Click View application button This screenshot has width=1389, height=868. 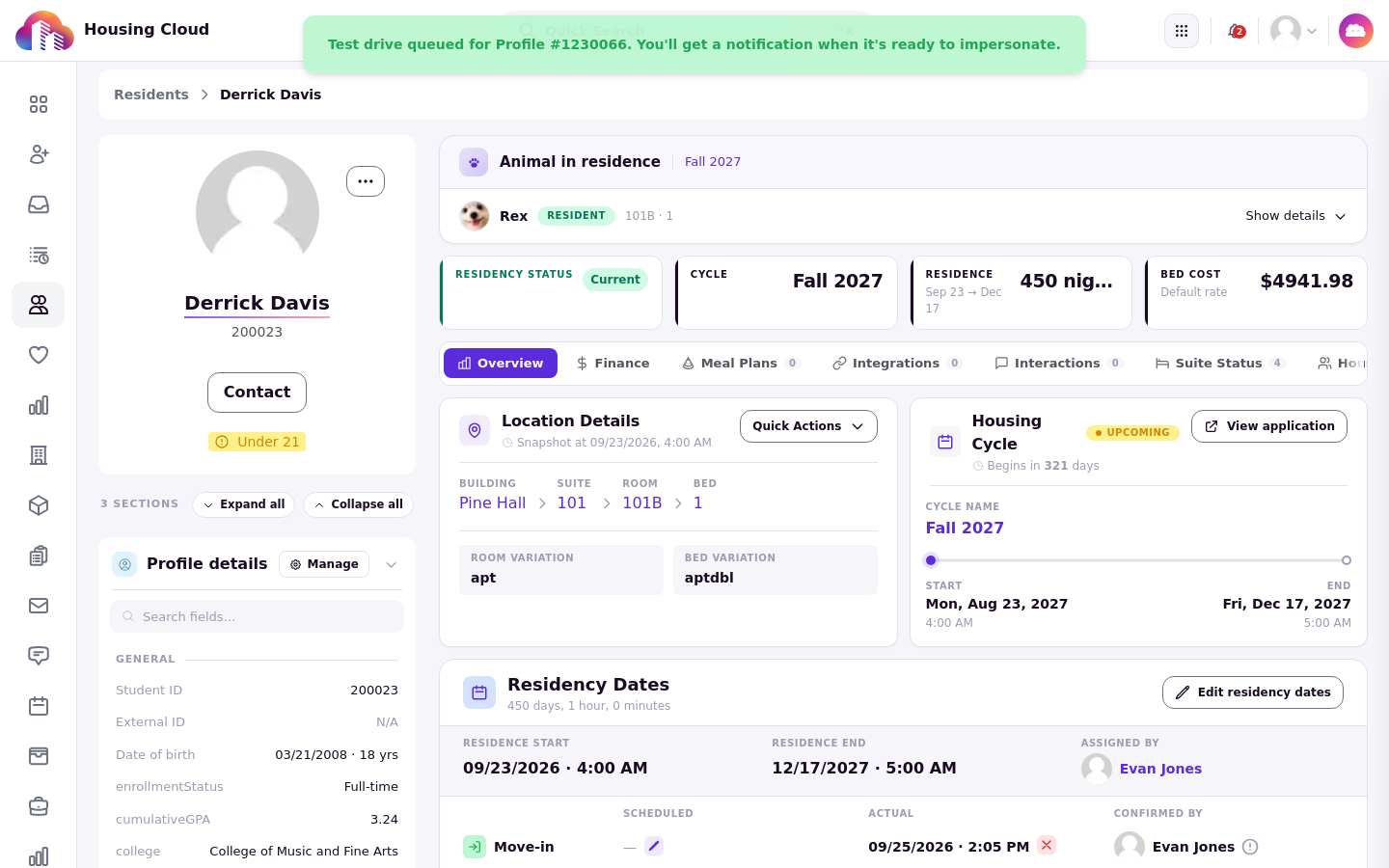point(1269,426)
